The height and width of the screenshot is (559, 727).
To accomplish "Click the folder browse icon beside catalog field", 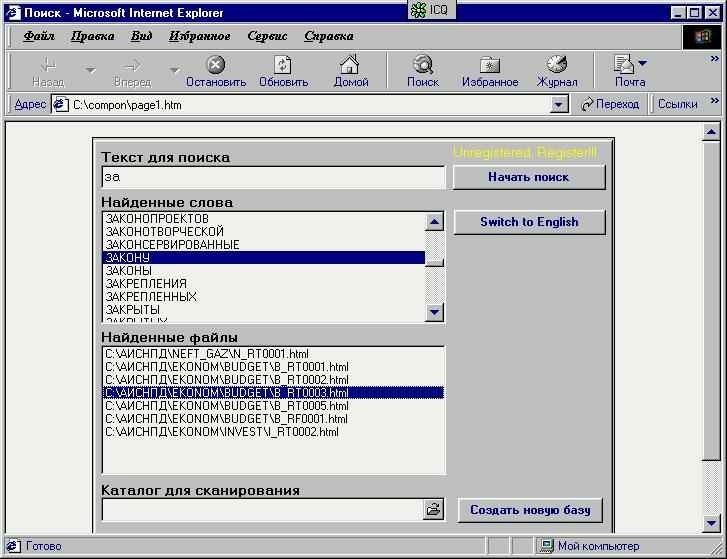I will tap(433, 510).
